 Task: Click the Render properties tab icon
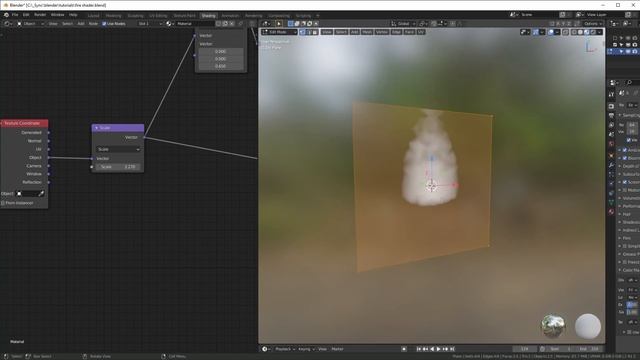coord(611,106)
